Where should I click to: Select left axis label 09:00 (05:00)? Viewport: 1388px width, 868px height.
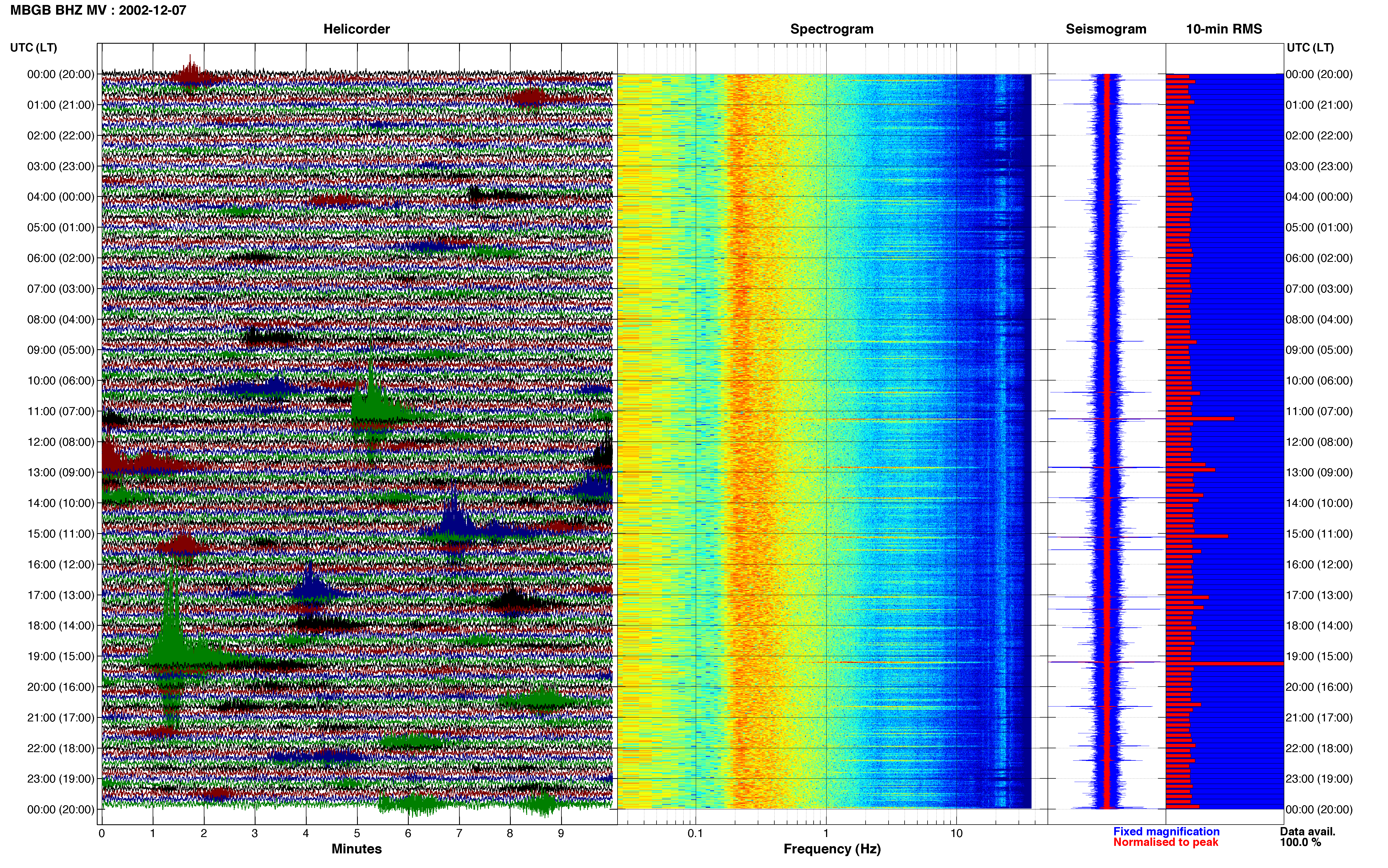pos(61,350)
